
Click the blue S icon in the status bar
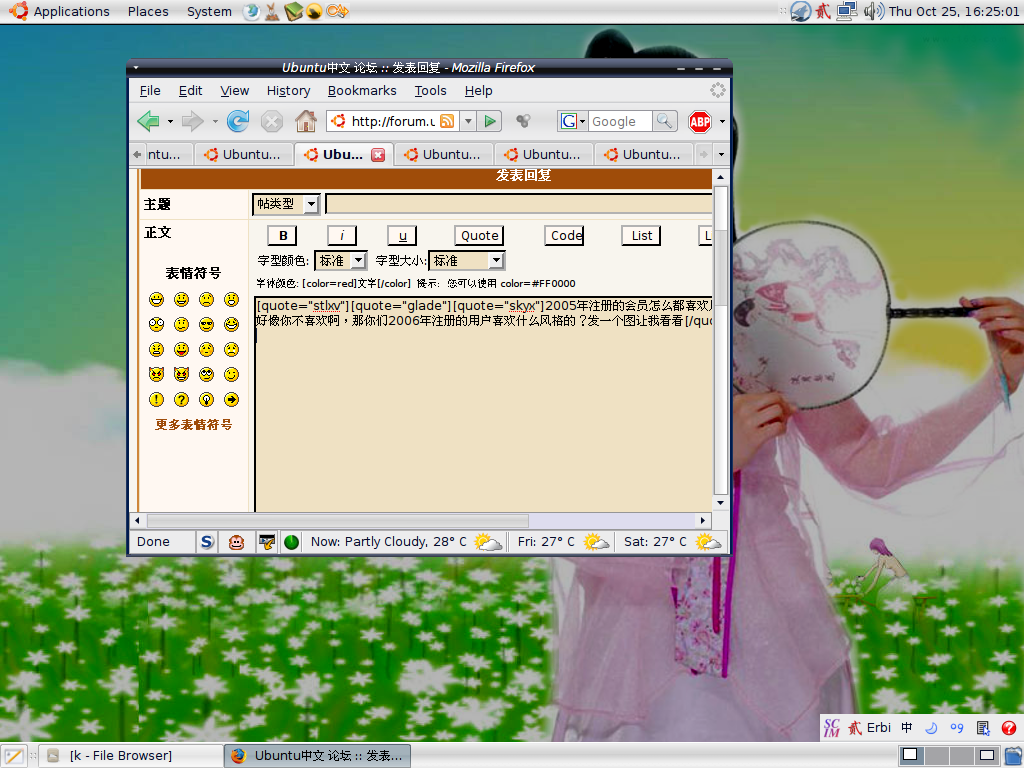click(x=207, y=541)
